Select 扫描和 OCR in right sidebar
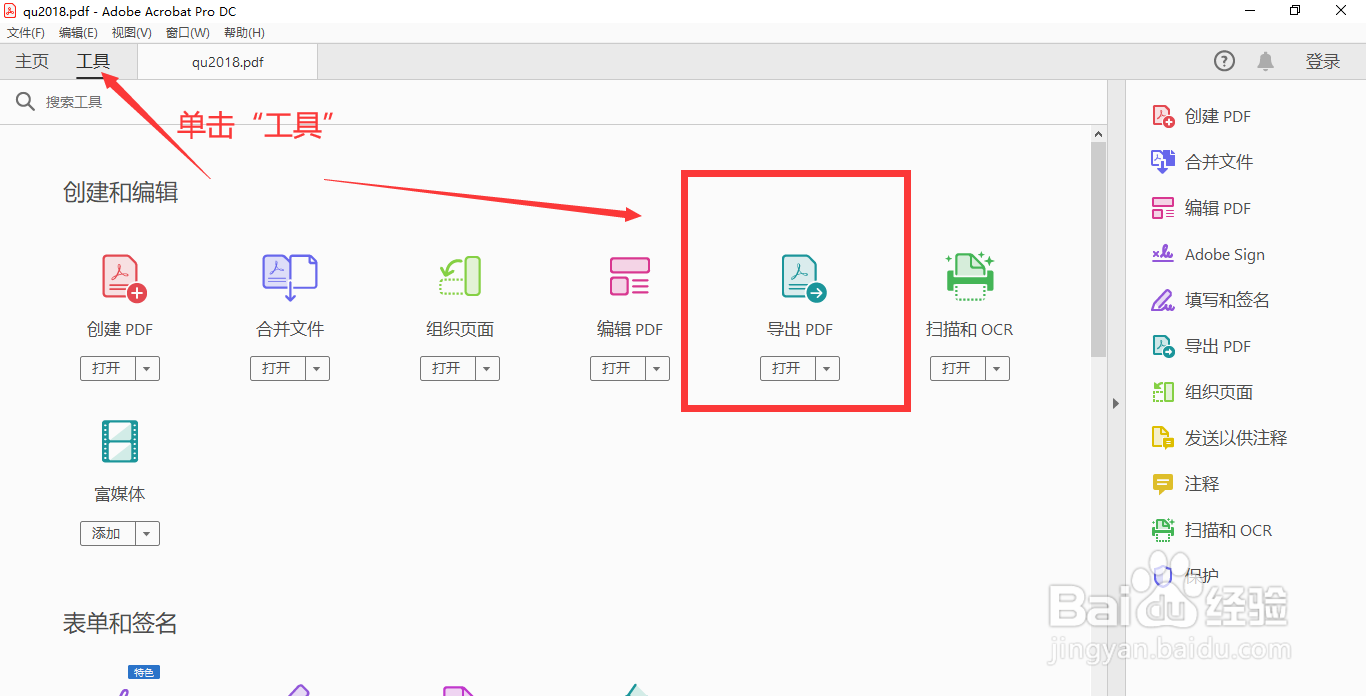 pos(1212,530)
